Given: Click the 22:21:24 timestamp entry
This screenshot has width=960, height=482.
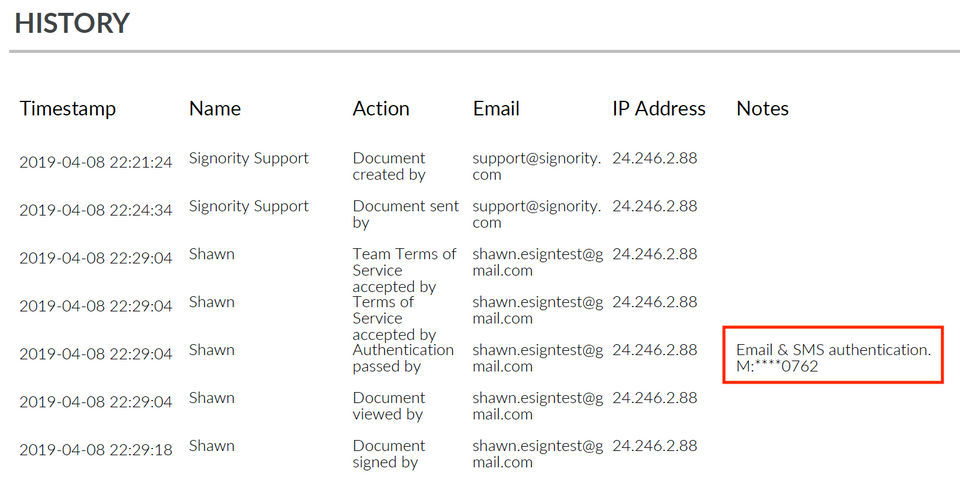Looking at the screenshot, I should click(x=96, y=162).
